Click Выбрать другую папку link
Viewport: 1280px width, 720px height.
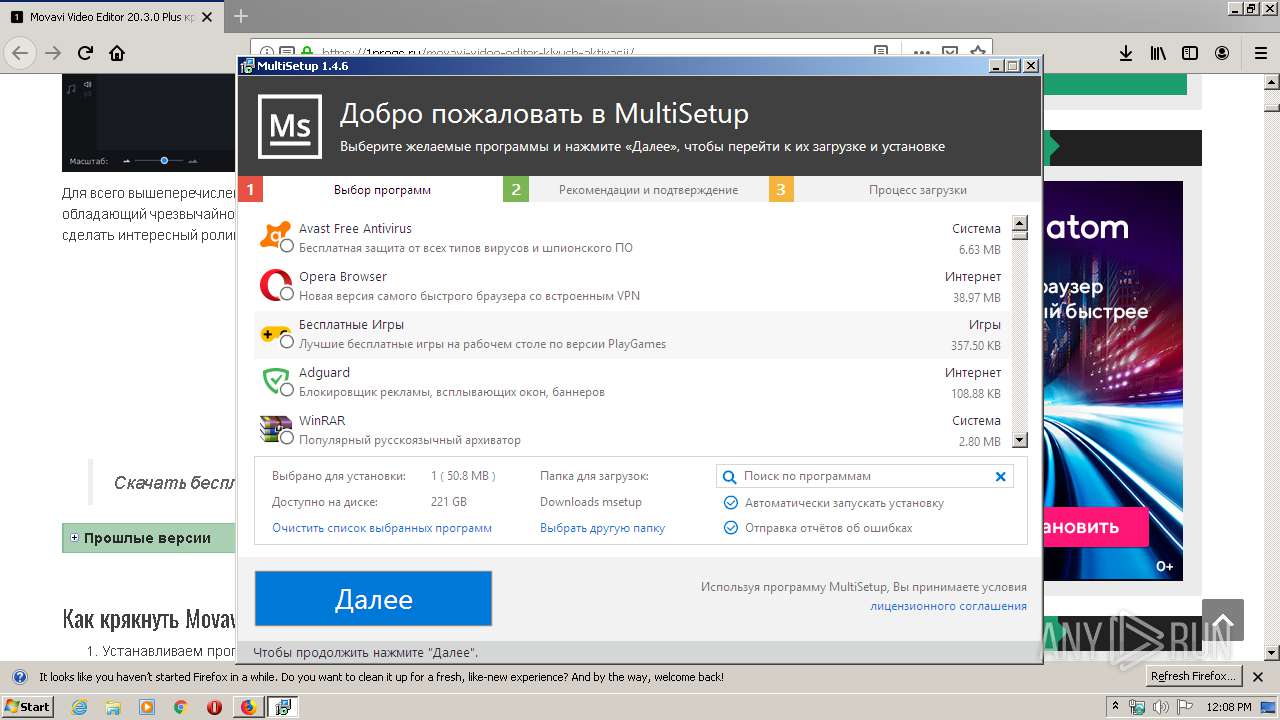click(602, 528)
